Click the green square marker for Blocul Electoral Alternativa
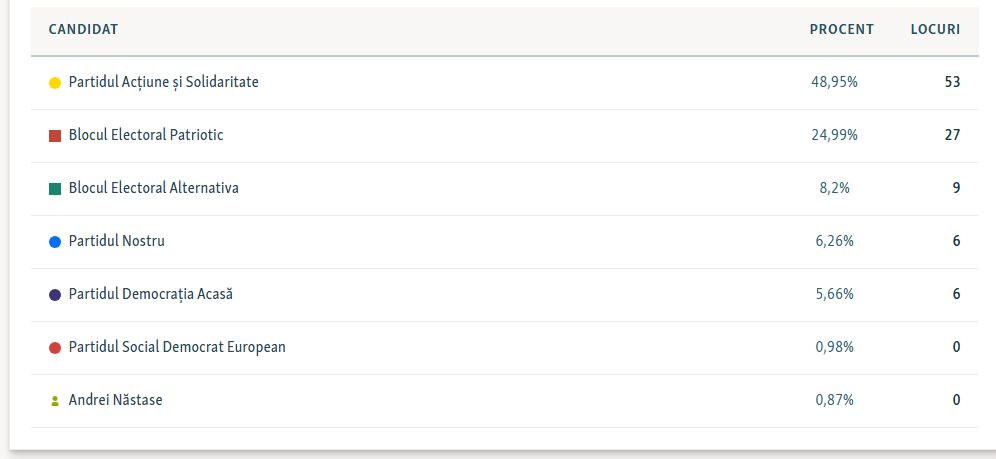This screenshot has width=996, height=459. coord(55,189)
